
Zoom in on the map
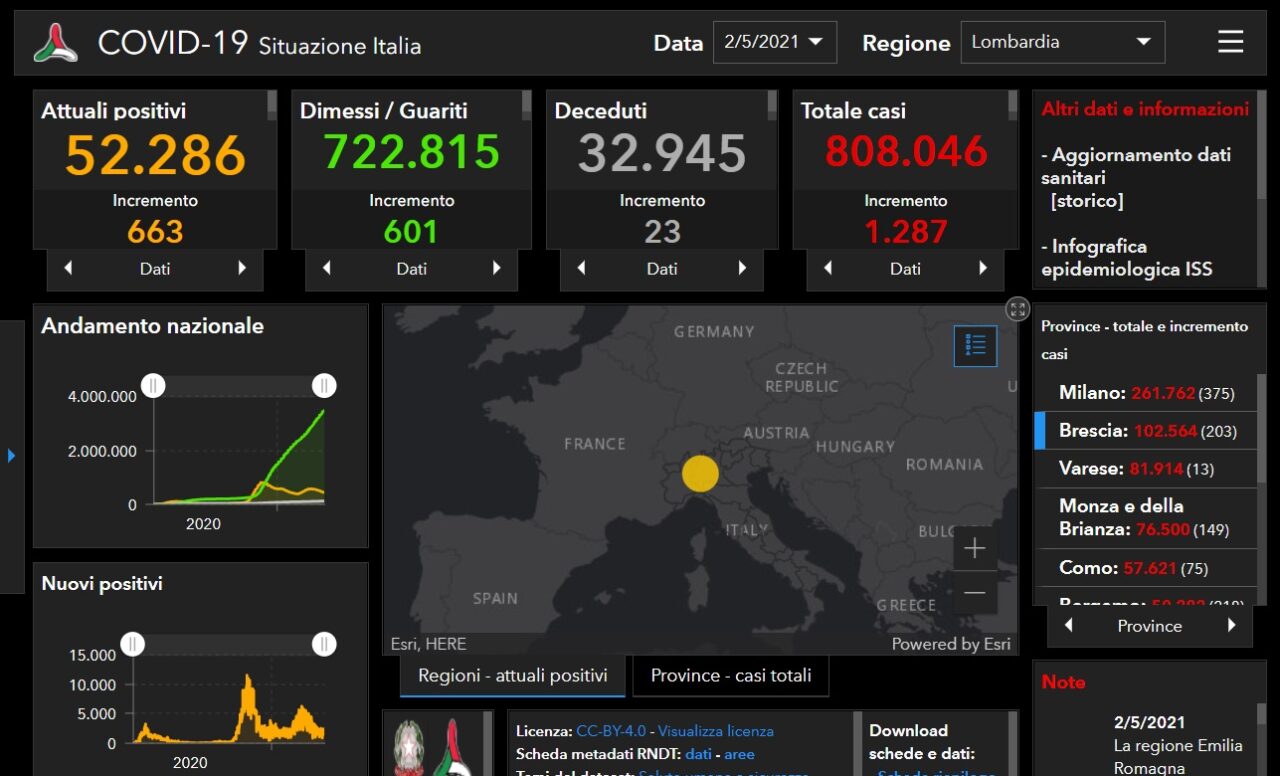tap(974, 548)
